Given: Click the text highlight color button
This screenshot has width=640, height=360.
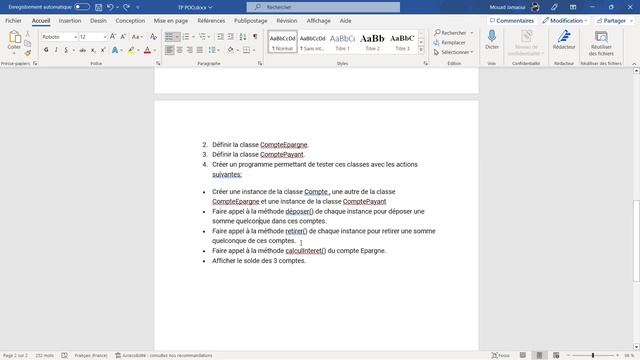Looking at the screenshot, I should (x=131, y=50).
